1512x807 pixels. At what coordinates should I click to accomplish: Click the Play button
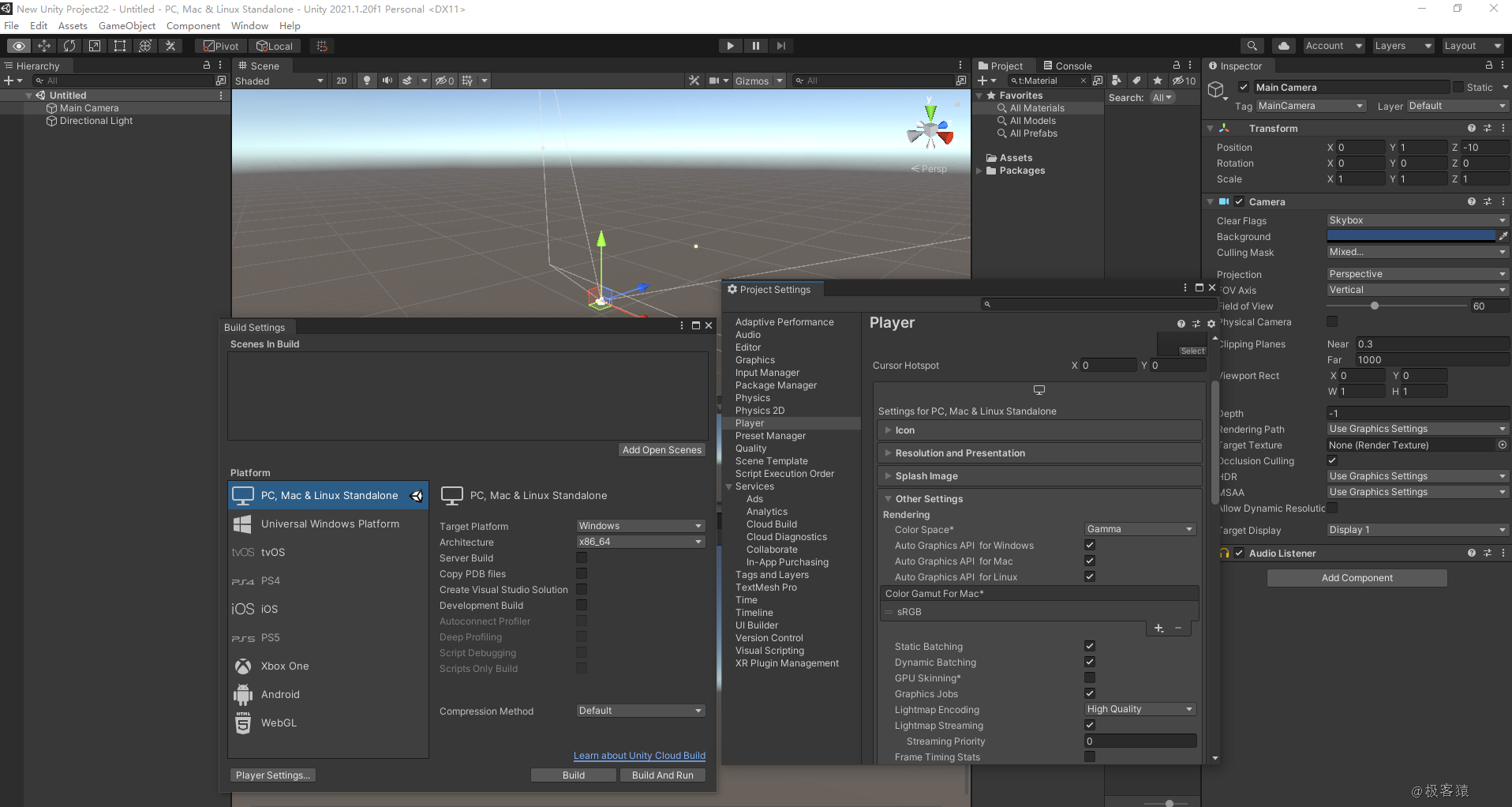tap(730, 46)
